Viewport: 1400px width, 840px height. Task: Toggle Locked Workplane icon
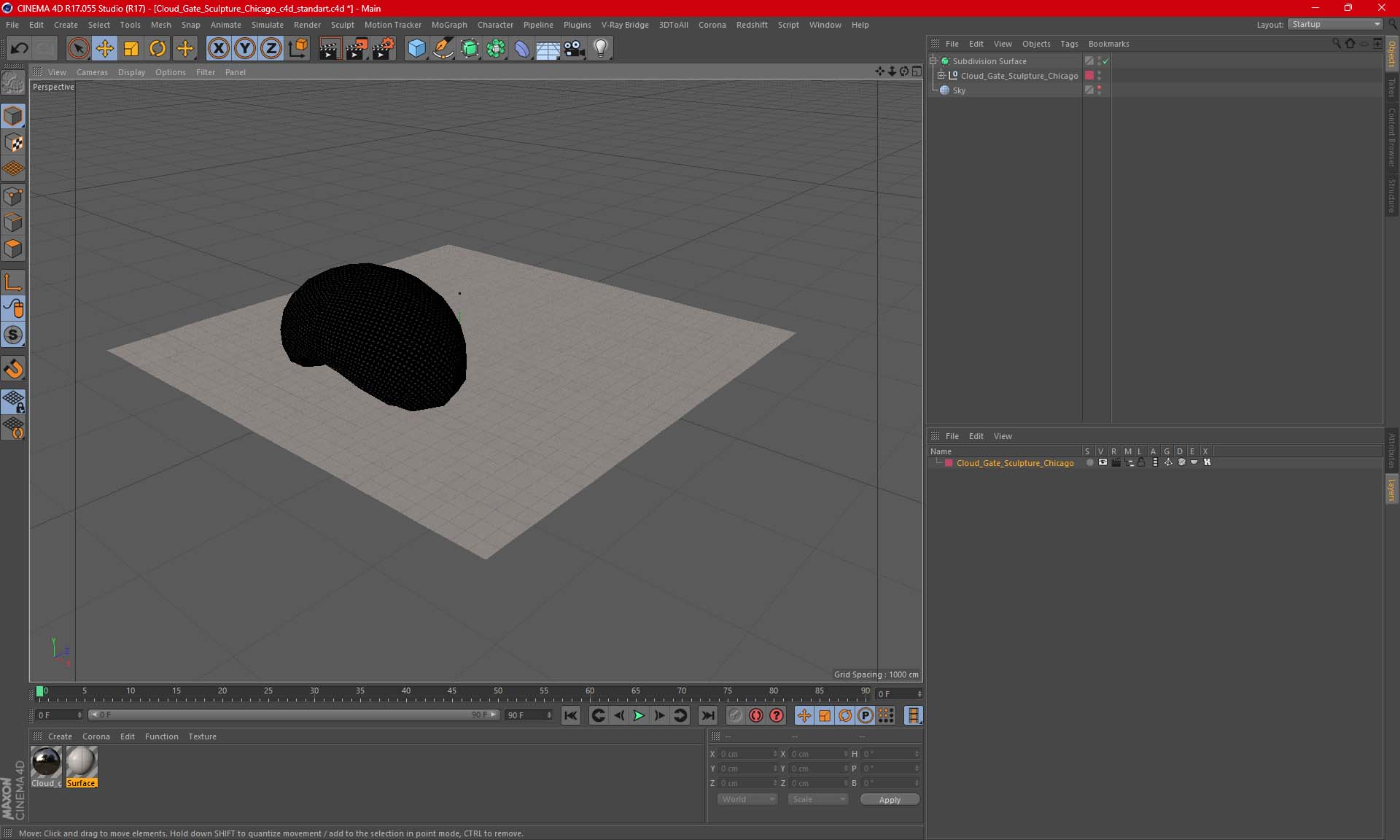point(13,402)
